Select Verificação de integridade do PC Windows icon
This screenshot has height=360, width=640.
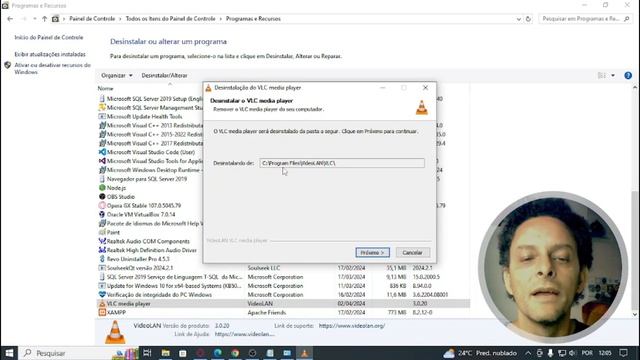click(x=102, y=295)
